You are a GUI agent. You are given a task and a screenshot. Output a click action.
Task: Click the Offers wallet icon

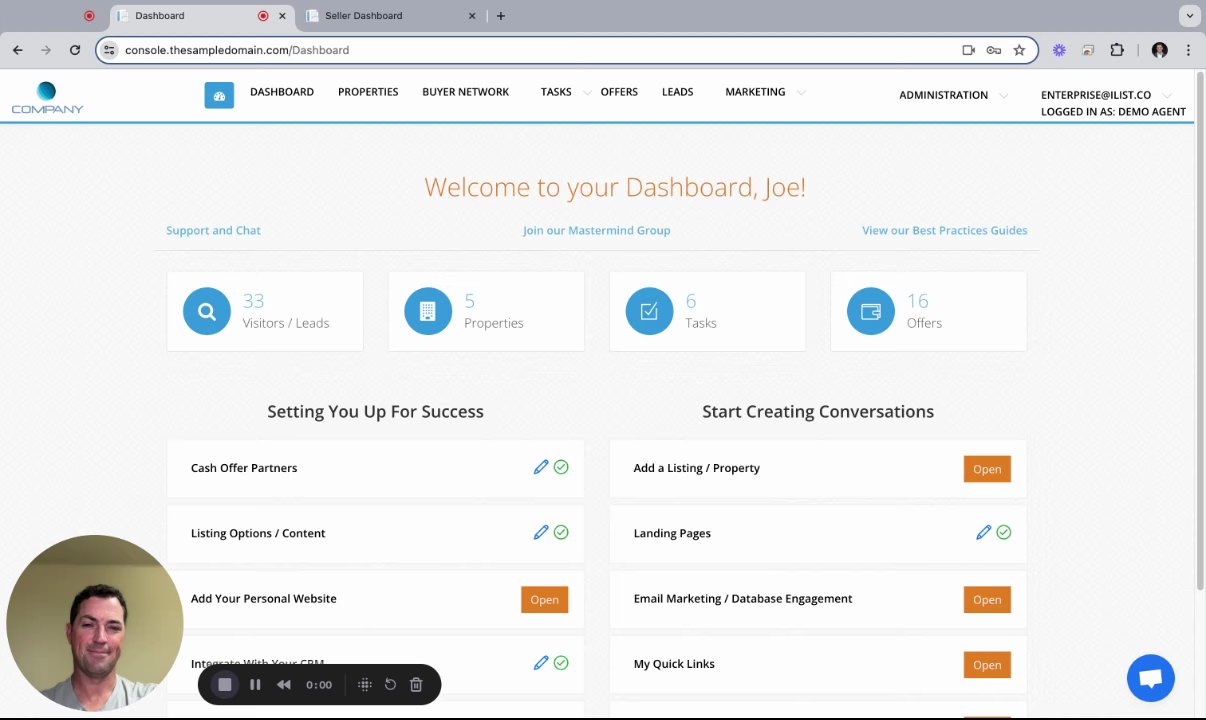871,311
